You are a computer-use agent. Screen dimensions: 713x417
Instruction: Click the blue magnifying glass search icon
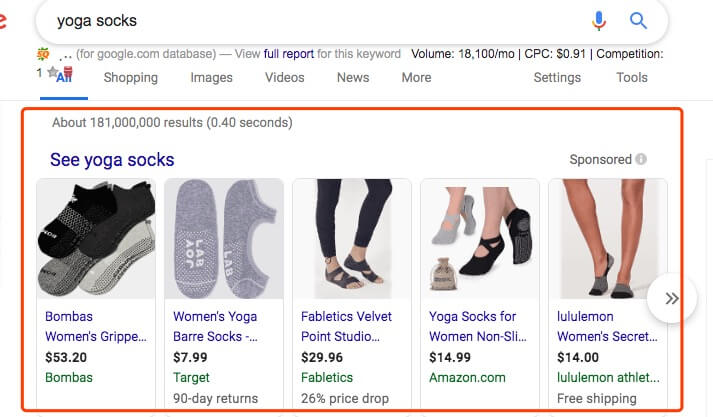(x=638, y=20)
